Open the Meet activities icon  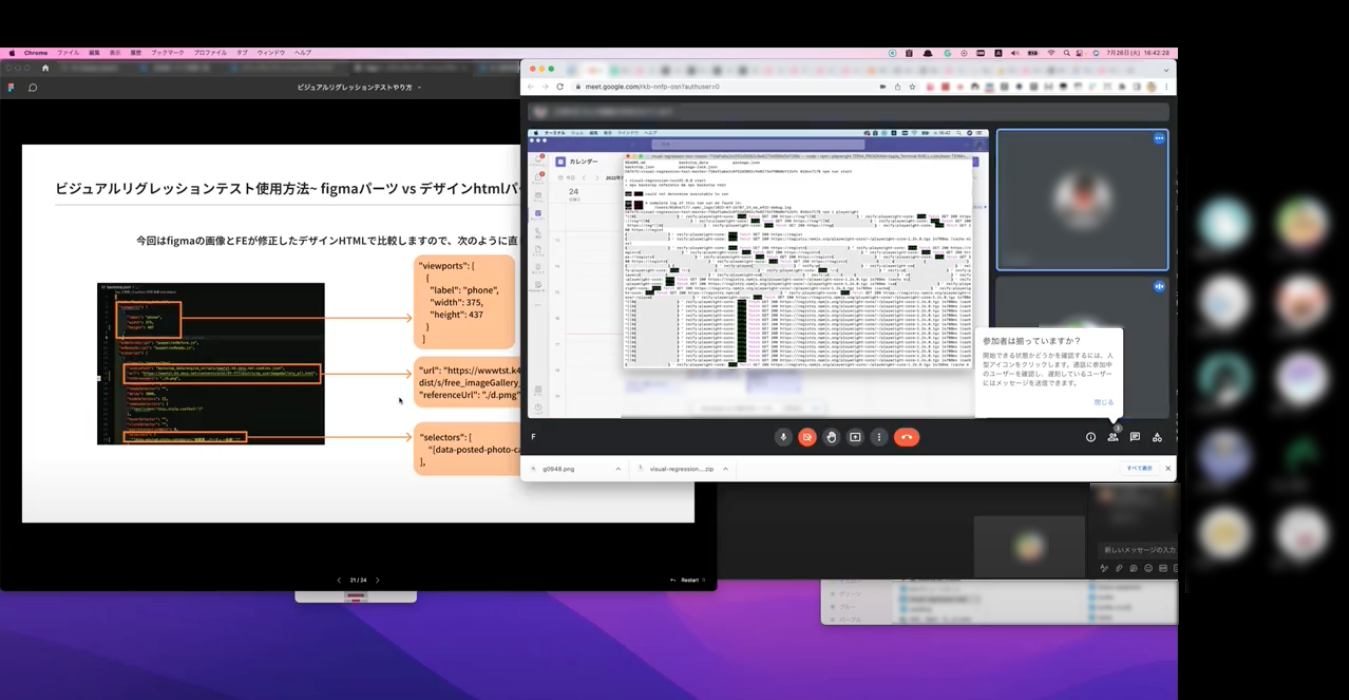pos(1157,437)
